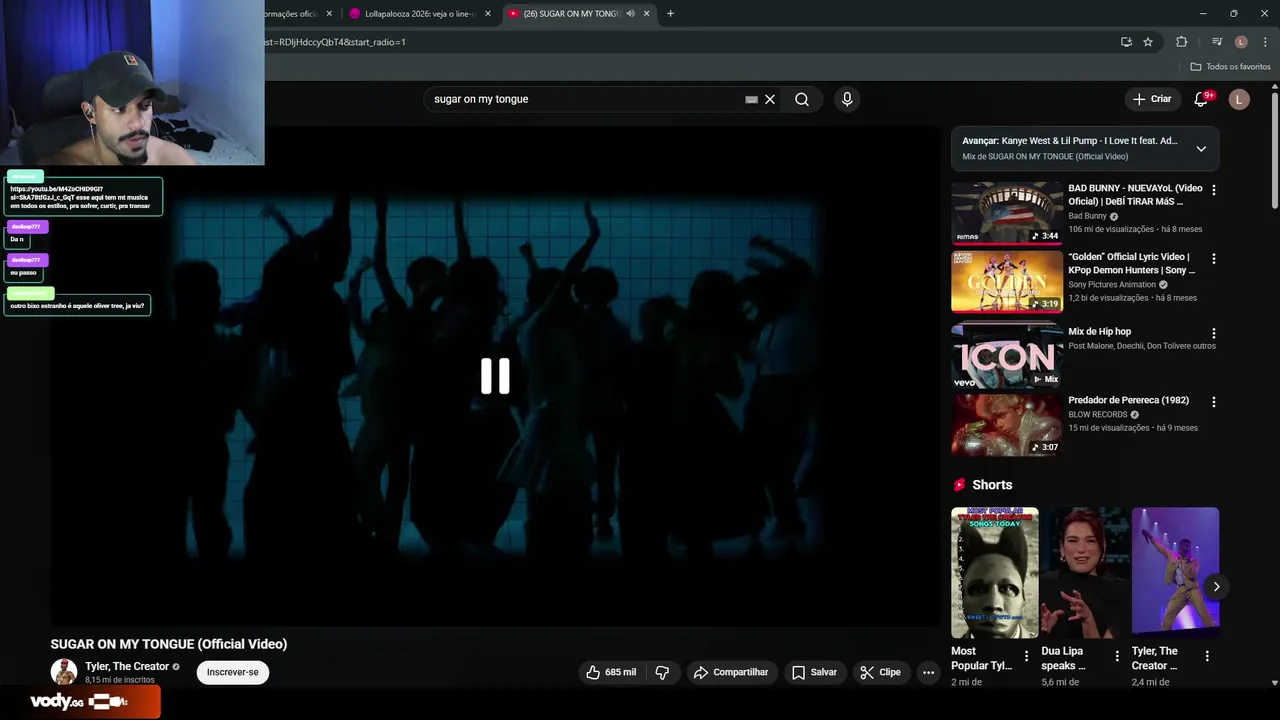Open options for Dua Lipa speaks short
Viewport: 1280px width, 720px height.
tap(1116, 657)
